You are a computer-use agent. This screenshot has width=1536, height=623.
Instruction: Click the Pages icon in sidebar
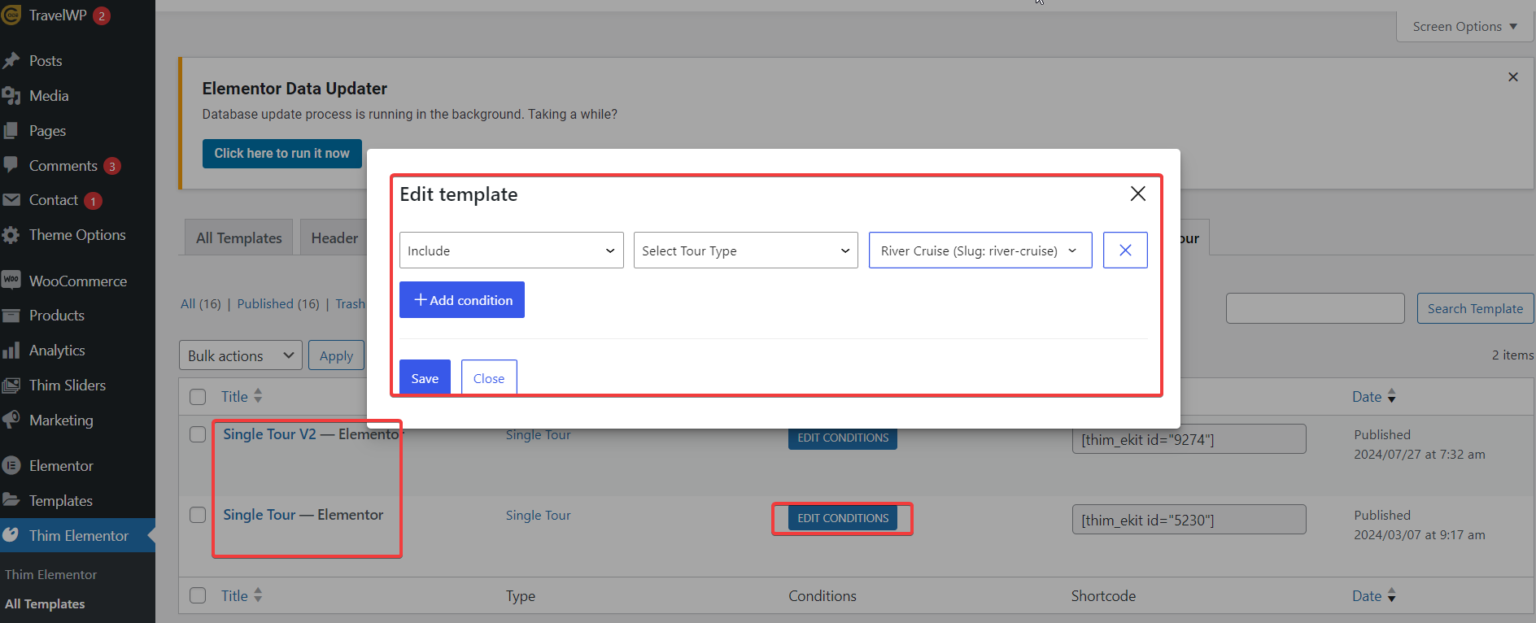click(11, 131)
